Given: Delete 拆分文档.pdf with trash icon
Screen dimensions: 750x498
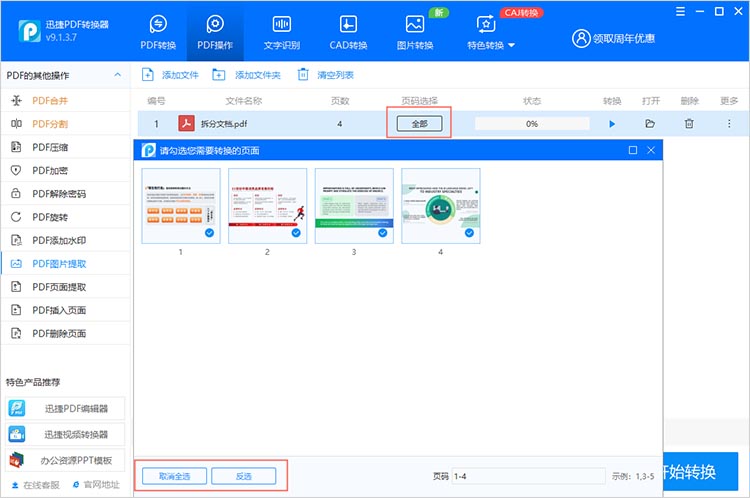Looking at the screenshot, I should point(689,124).
